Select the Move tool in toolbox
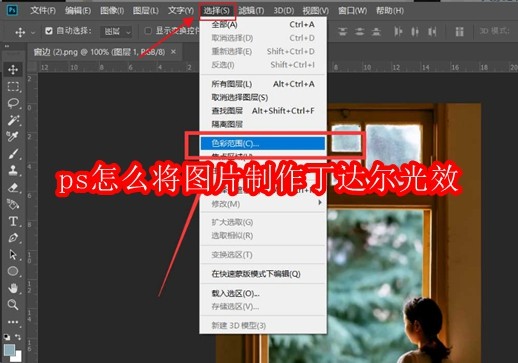 coord(13,70)
